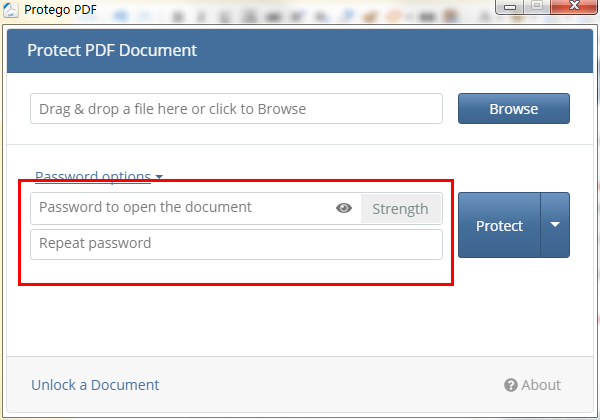Toggle password visibility with the eye icon
Image resolution: width=600 pixels, height=420 pixels.
[x=344, y=208]
